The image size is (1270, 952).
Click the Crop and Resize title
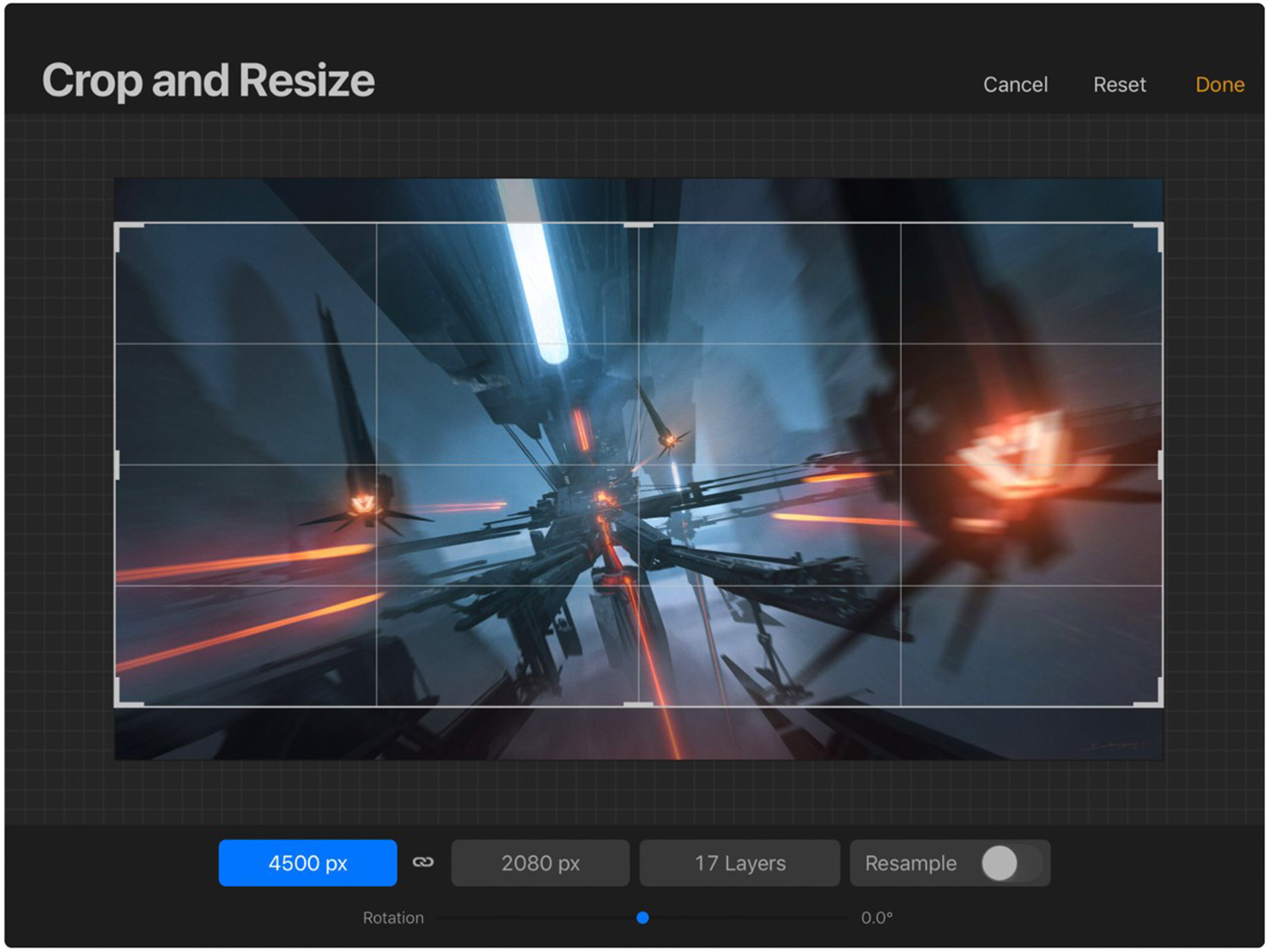coord(208,81)
